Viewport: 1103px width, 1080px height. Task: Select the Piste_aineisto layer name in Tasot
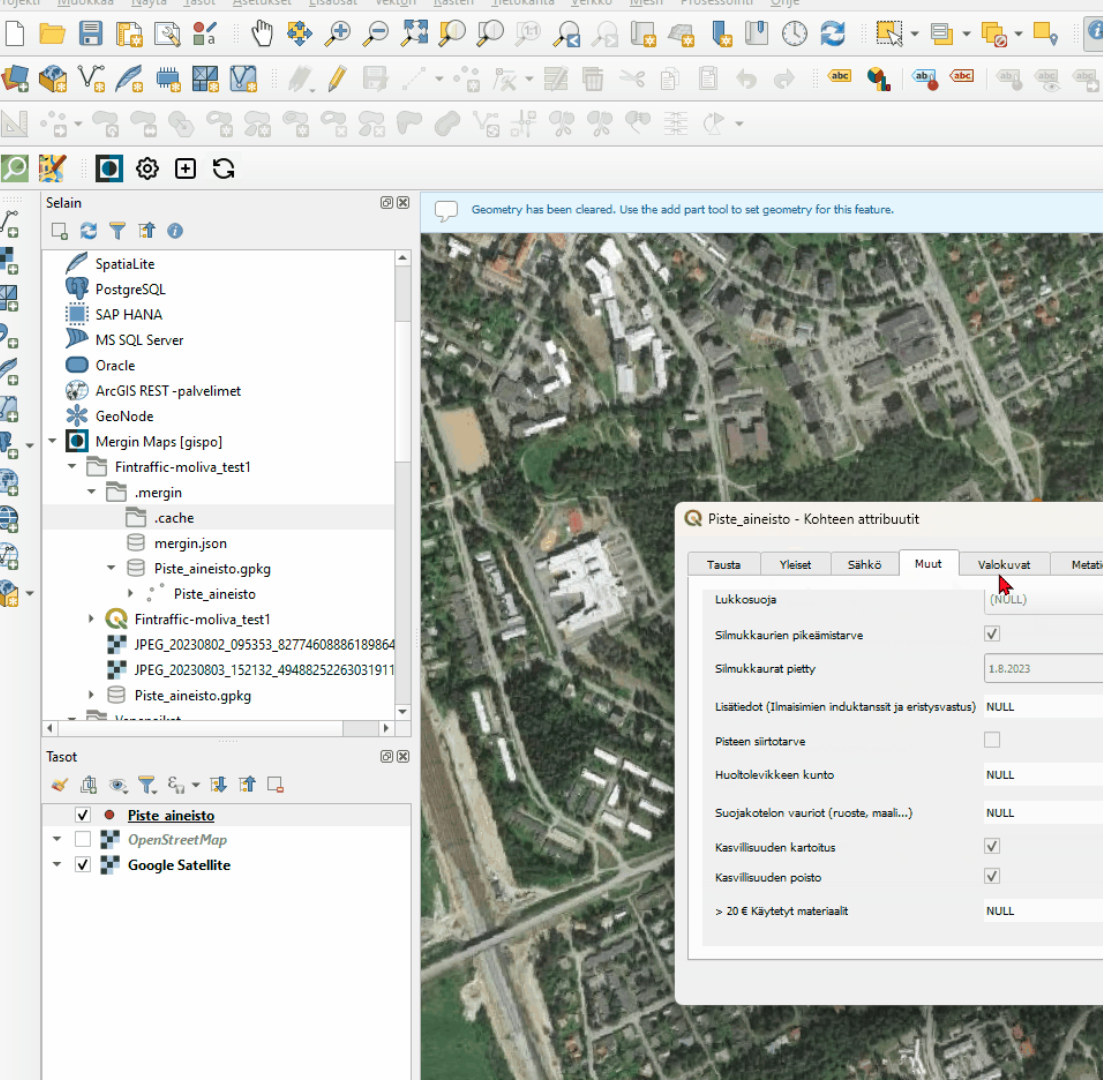pyautogui.click(x=171, y=815)
